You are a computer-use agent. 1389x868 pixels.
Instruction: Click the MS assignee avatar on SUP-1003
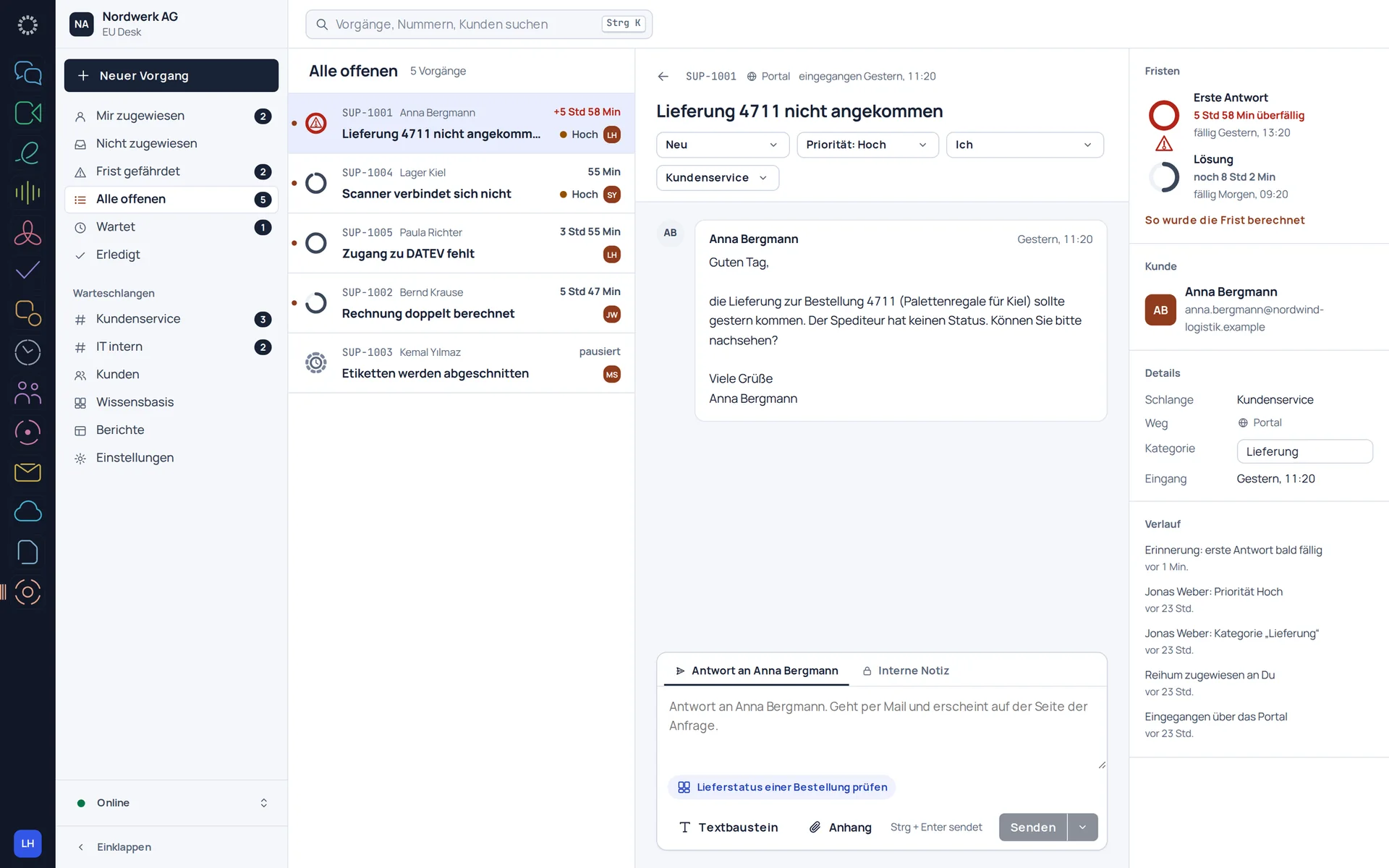(x=612, y=375)
